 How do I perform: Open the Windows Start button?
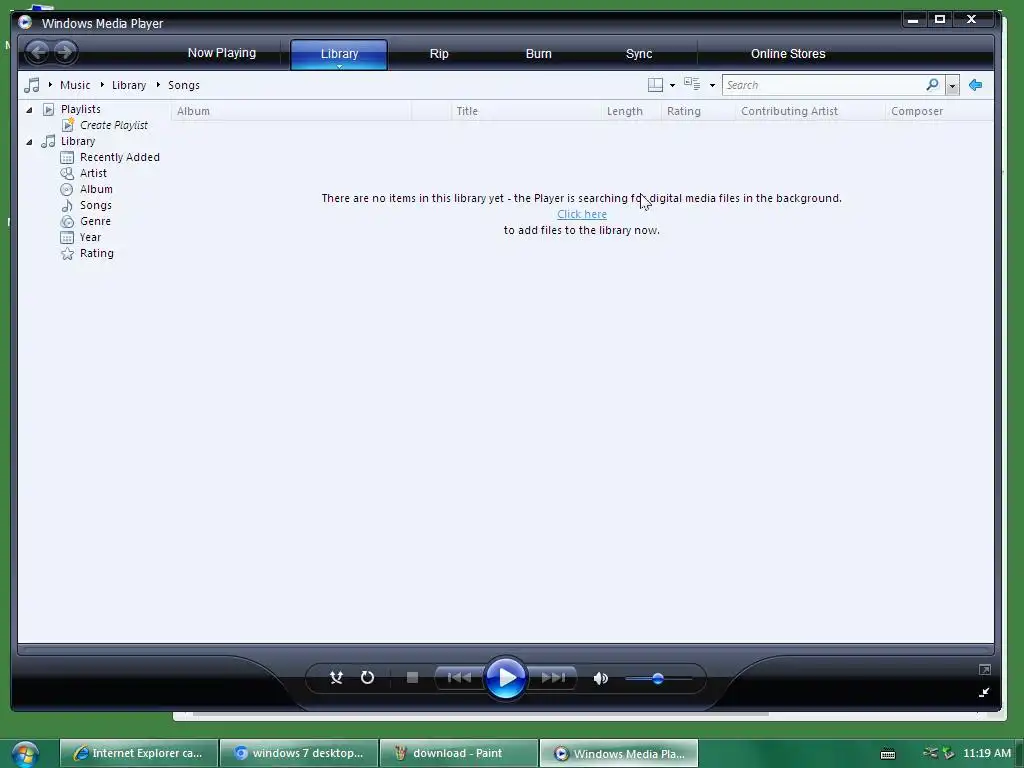click(x=25, y=754)
